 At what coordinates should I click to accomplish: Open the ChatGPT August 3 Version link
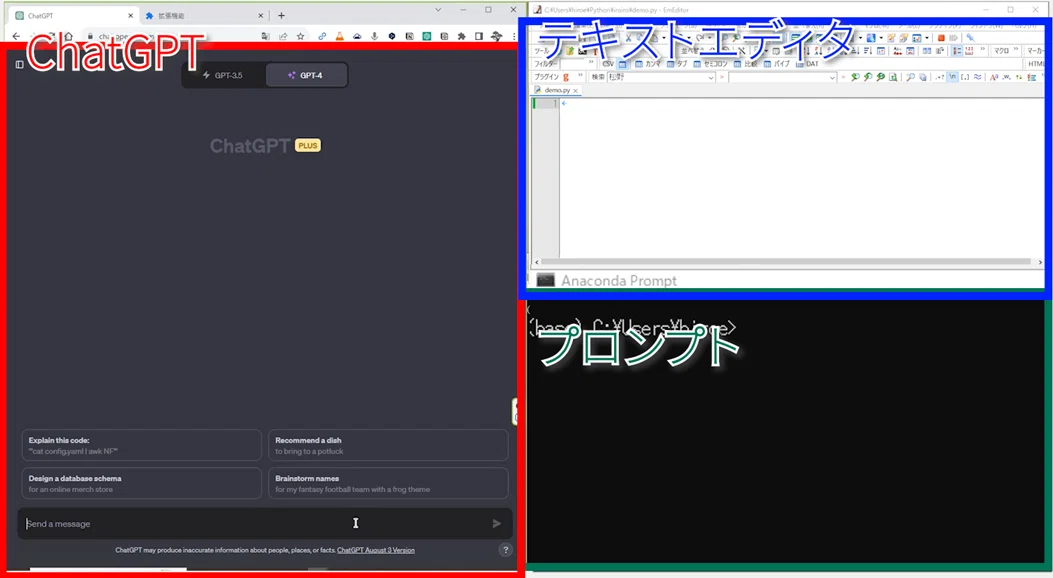375,550
